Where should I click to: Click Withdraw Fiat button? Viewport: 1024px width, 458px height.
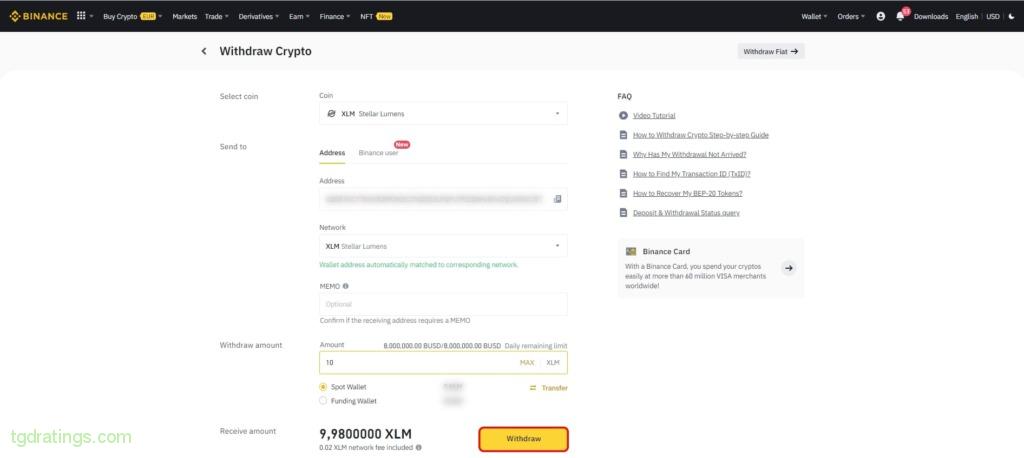[771, 51]
